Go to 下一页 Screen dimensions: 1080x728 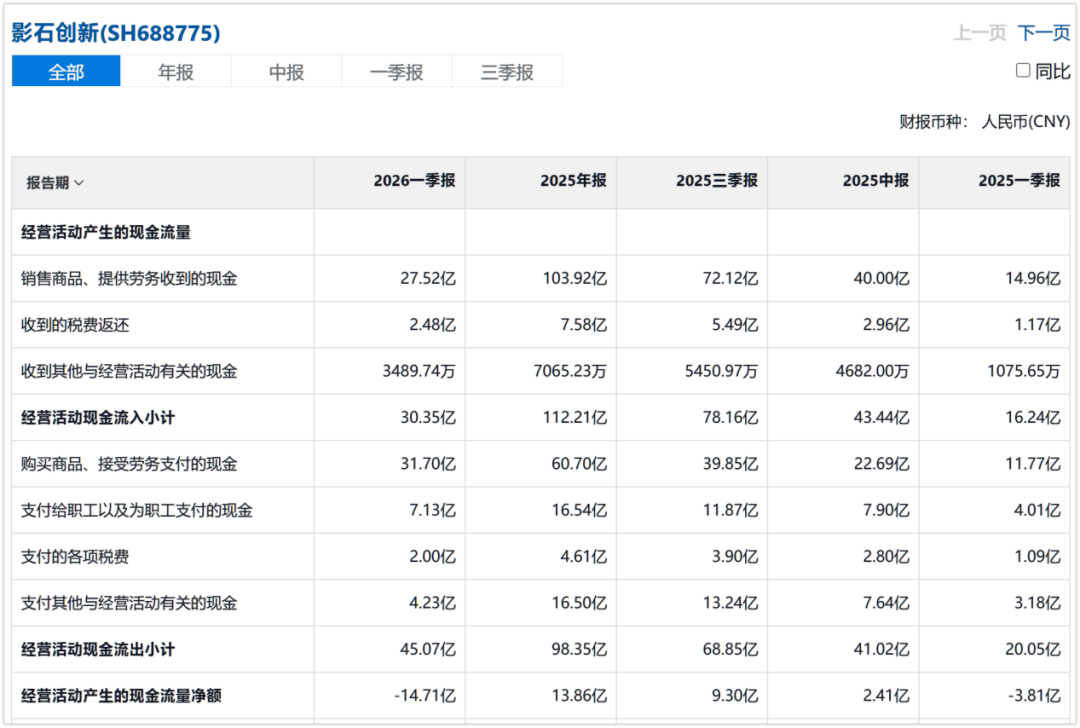(x=1044, y=32)
